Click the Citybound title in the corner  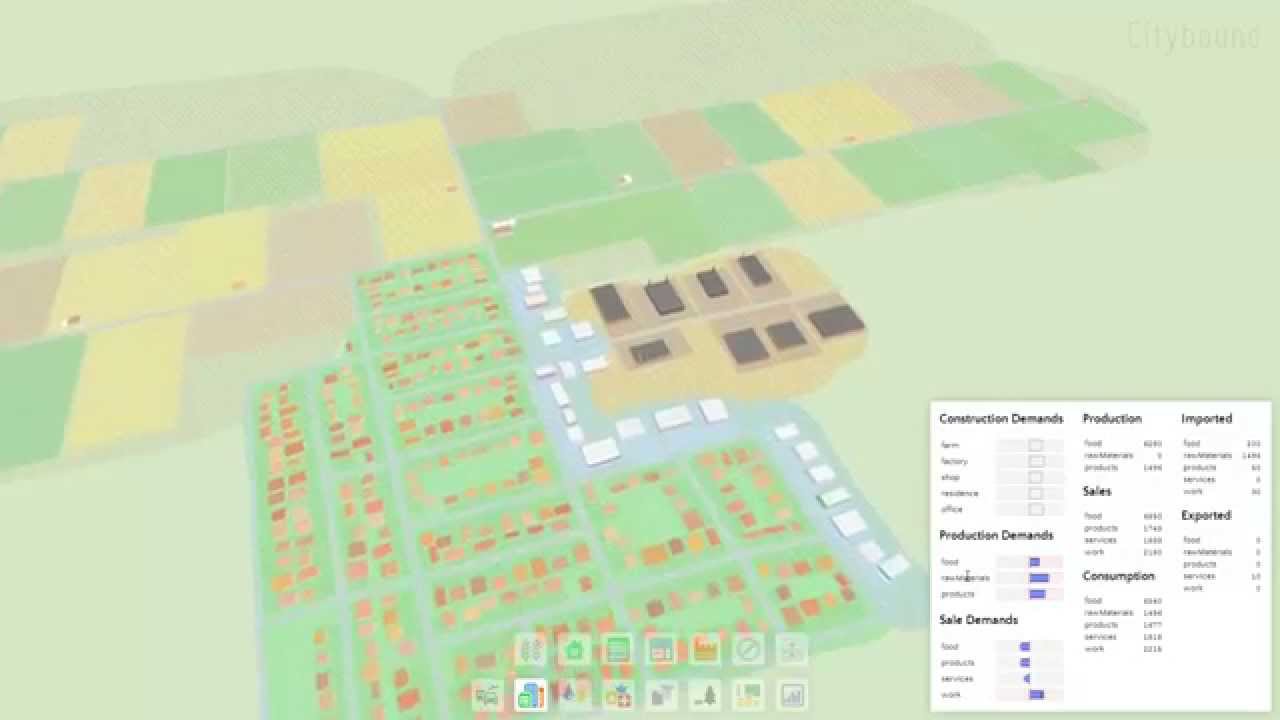(1193, 38)
